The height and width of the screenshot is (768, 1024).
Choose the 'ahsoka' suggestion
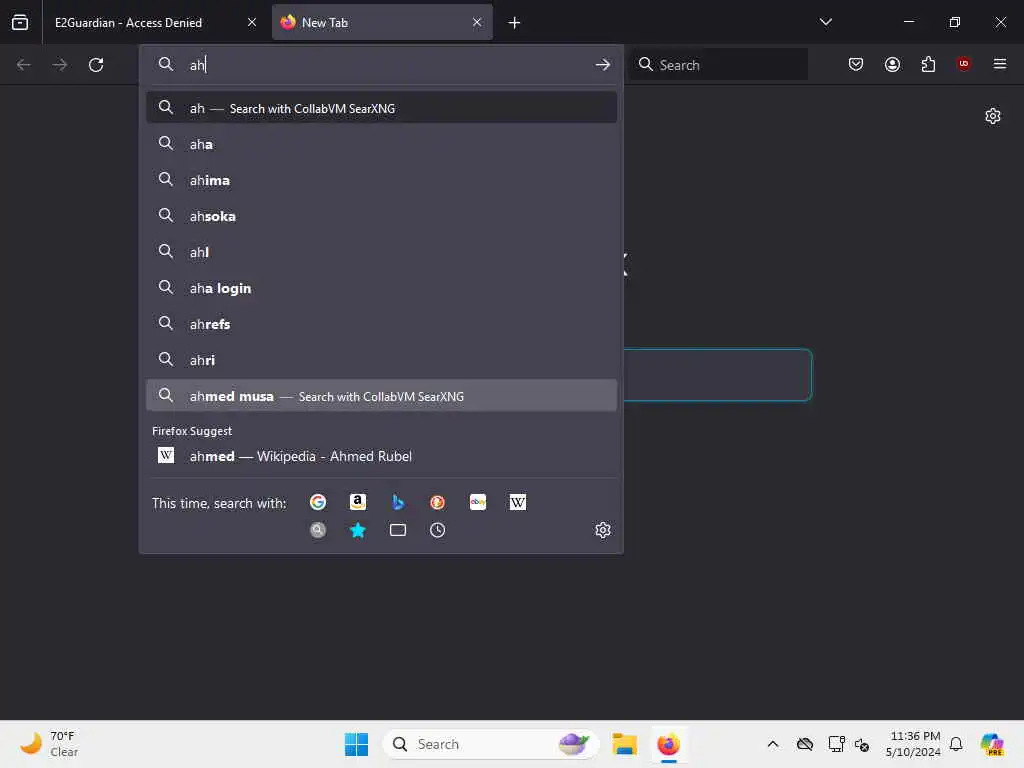pyautogui.click(x=381, y=216)
